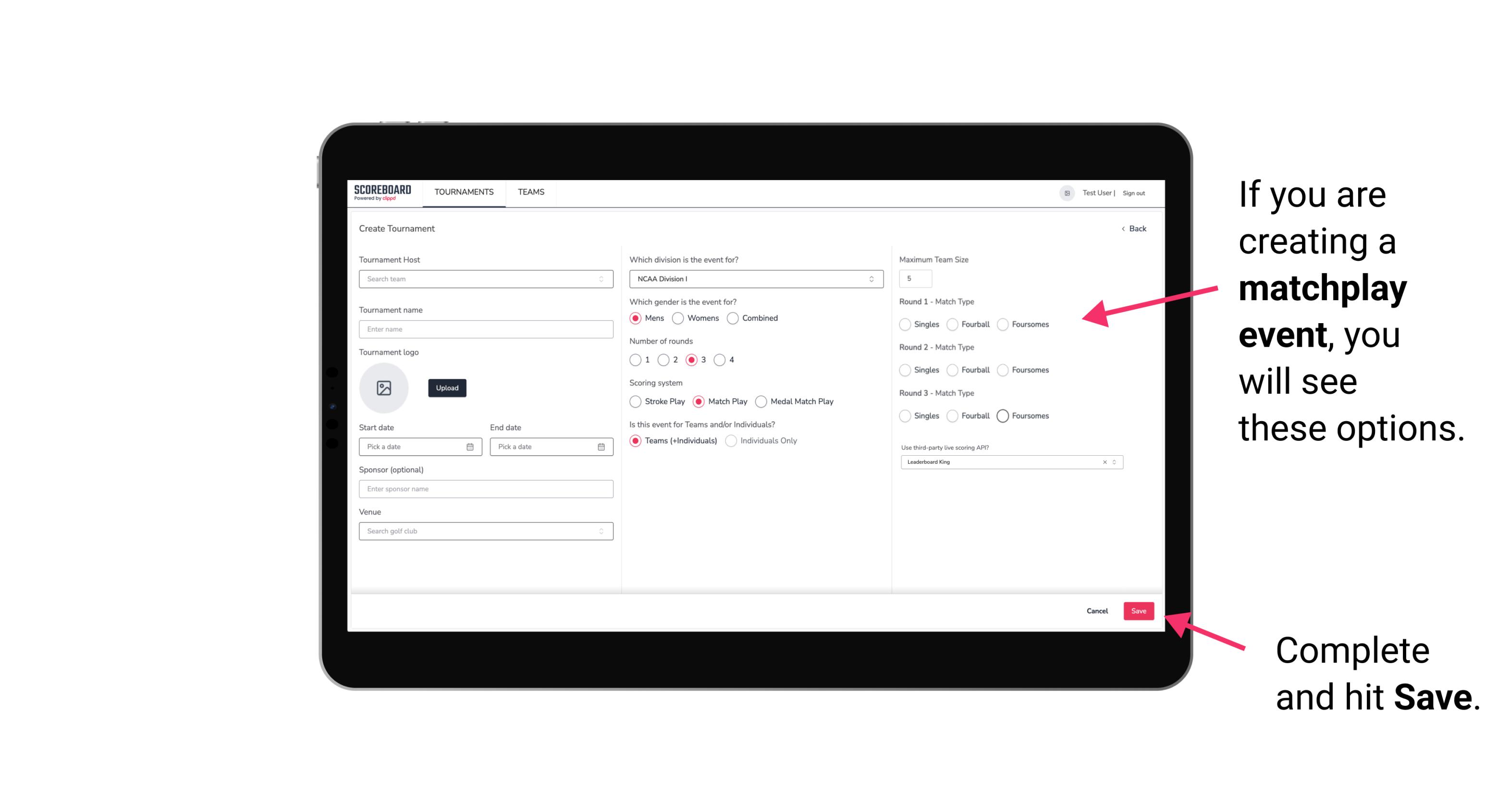Image resolution: width=1510 pixels, height=812 pixels.
Task: Switch to the TOURNAMENTS tab
Action: pos(464,192)
